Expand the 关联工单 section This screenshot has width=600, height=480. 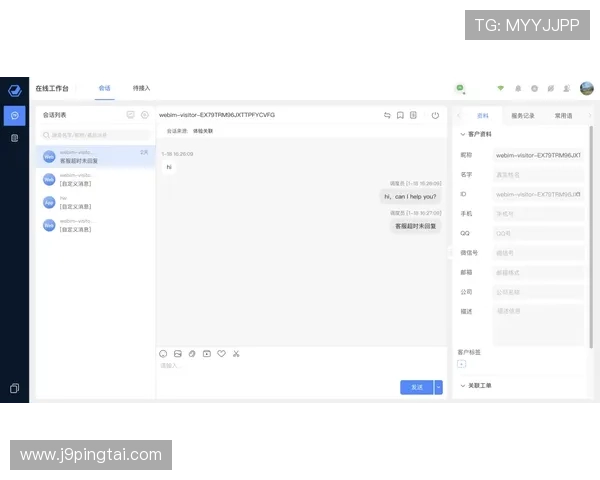[462, 385]
